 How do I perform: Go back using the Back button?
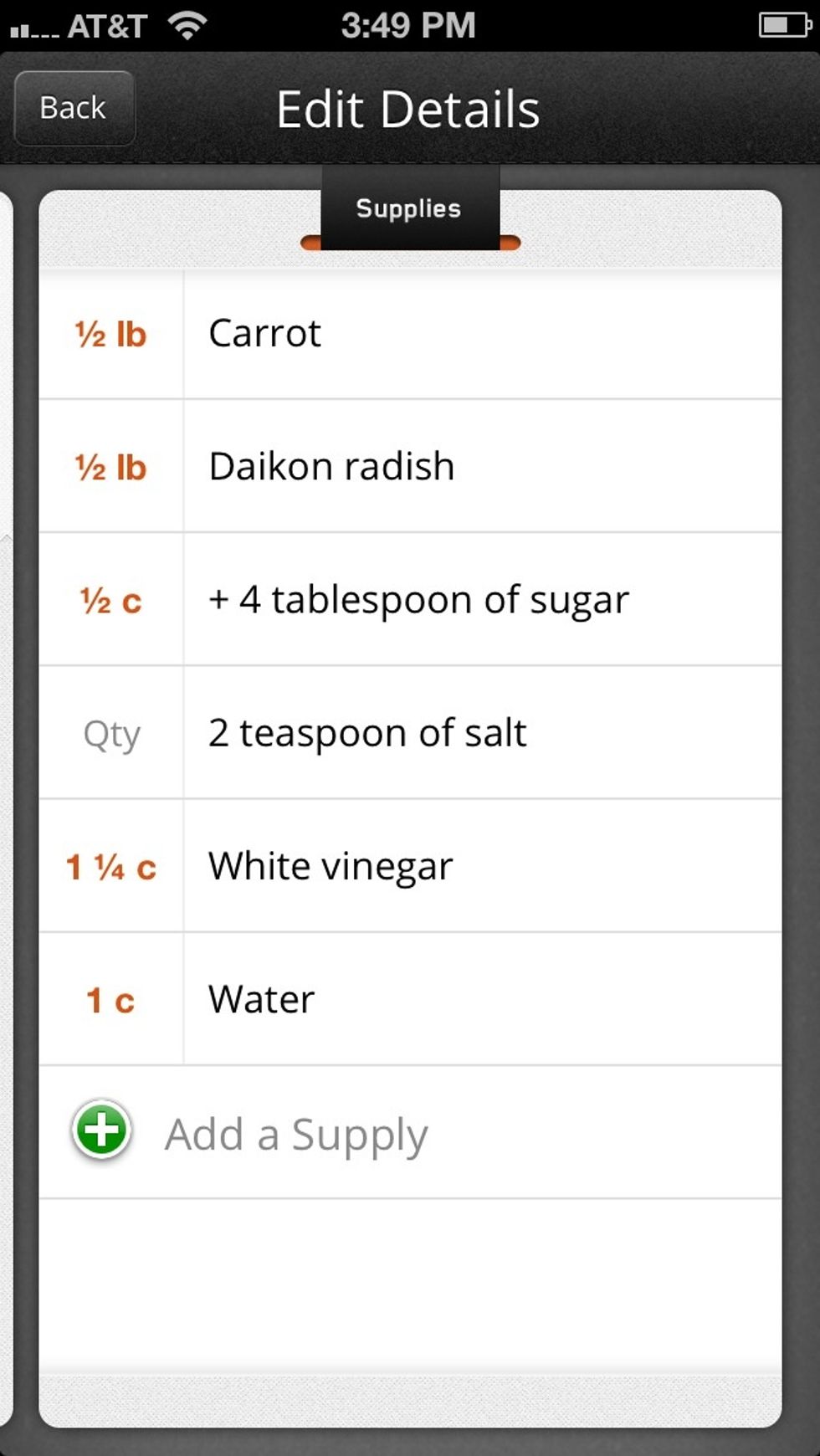(74, 108)
